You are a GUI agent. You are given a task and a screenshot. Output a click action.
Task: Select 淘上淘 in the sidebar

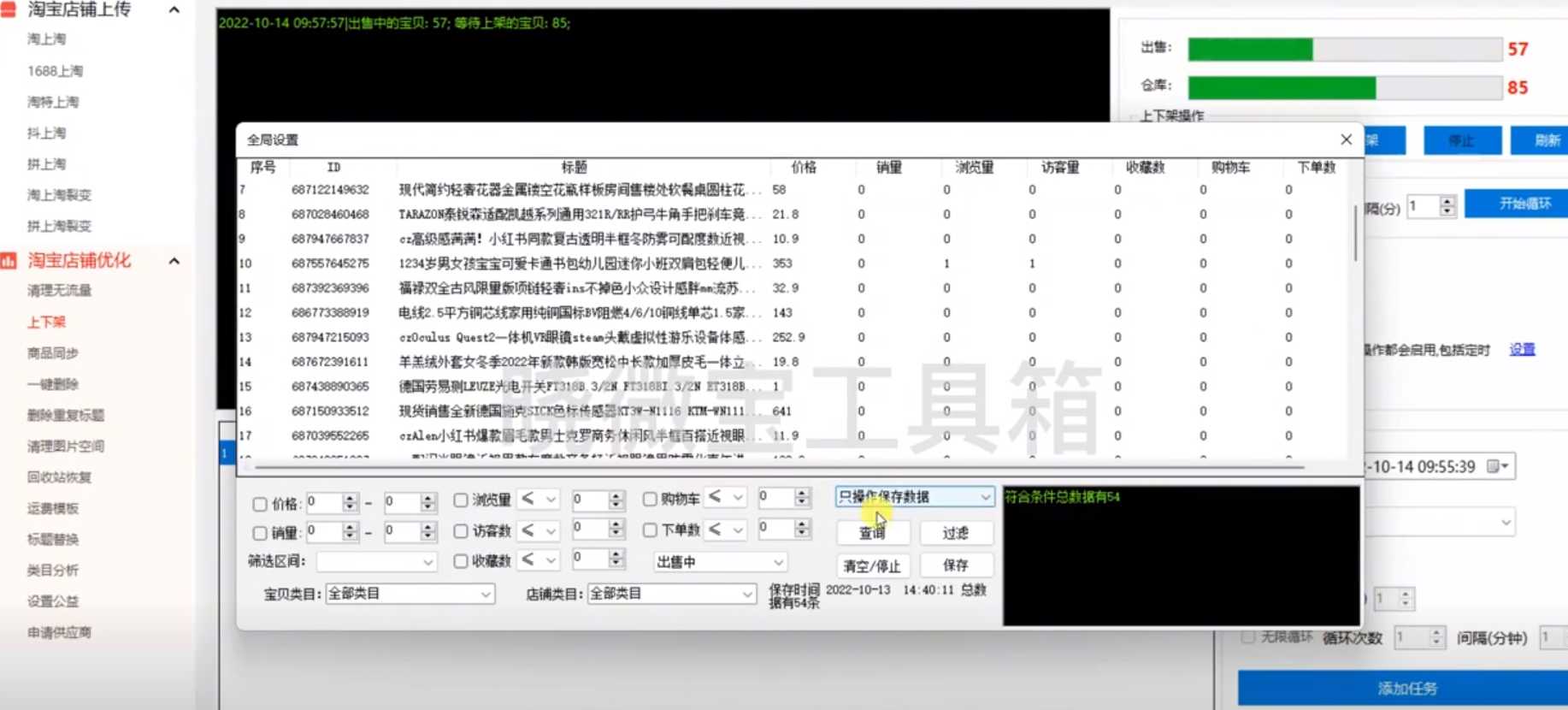(46, 39)
